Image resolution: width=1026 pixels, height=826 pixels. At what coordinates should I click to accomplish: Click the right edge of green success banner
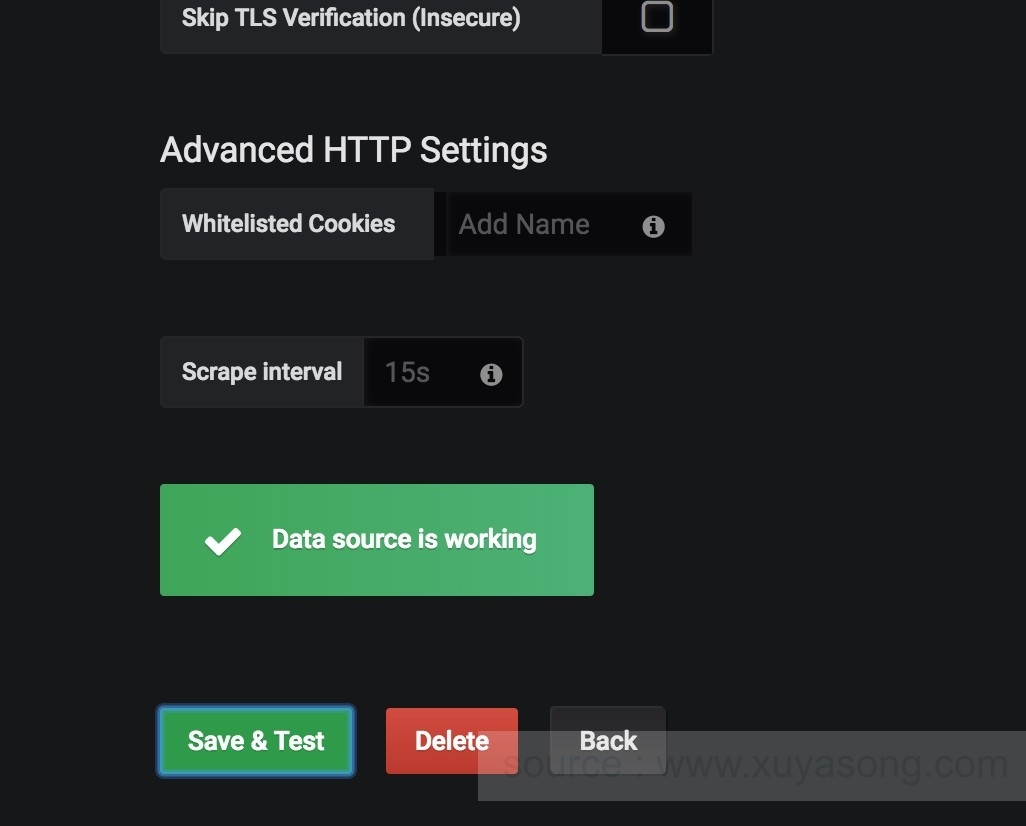tap(584, 540)
